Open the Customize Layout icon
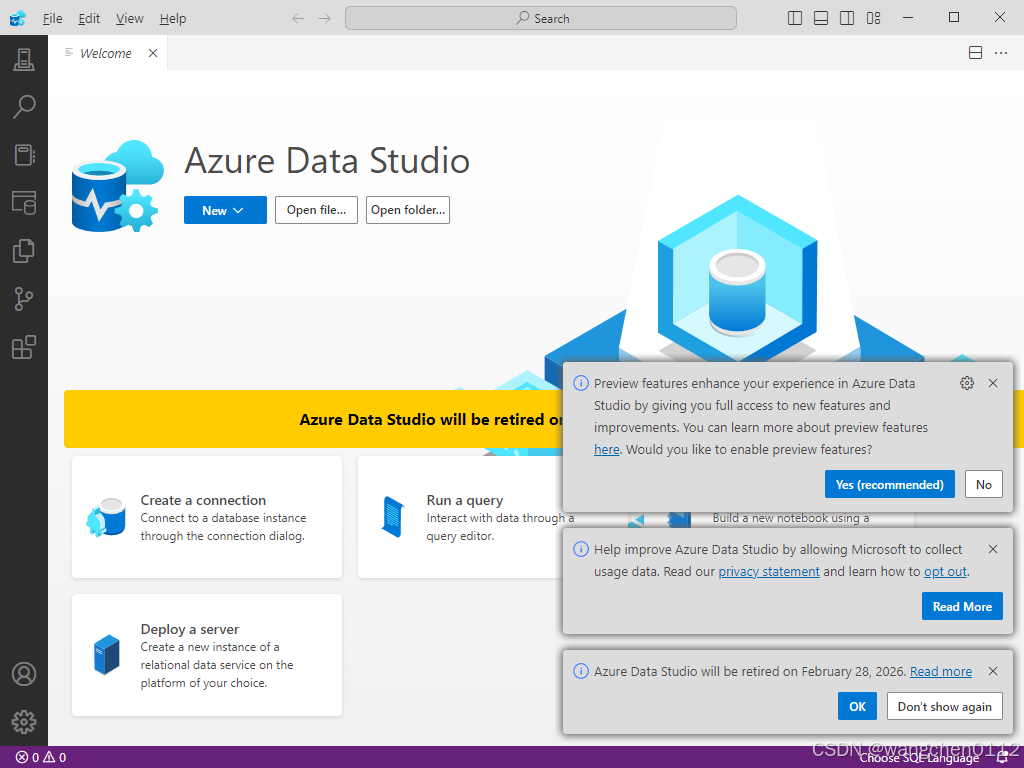 [873, 18]
